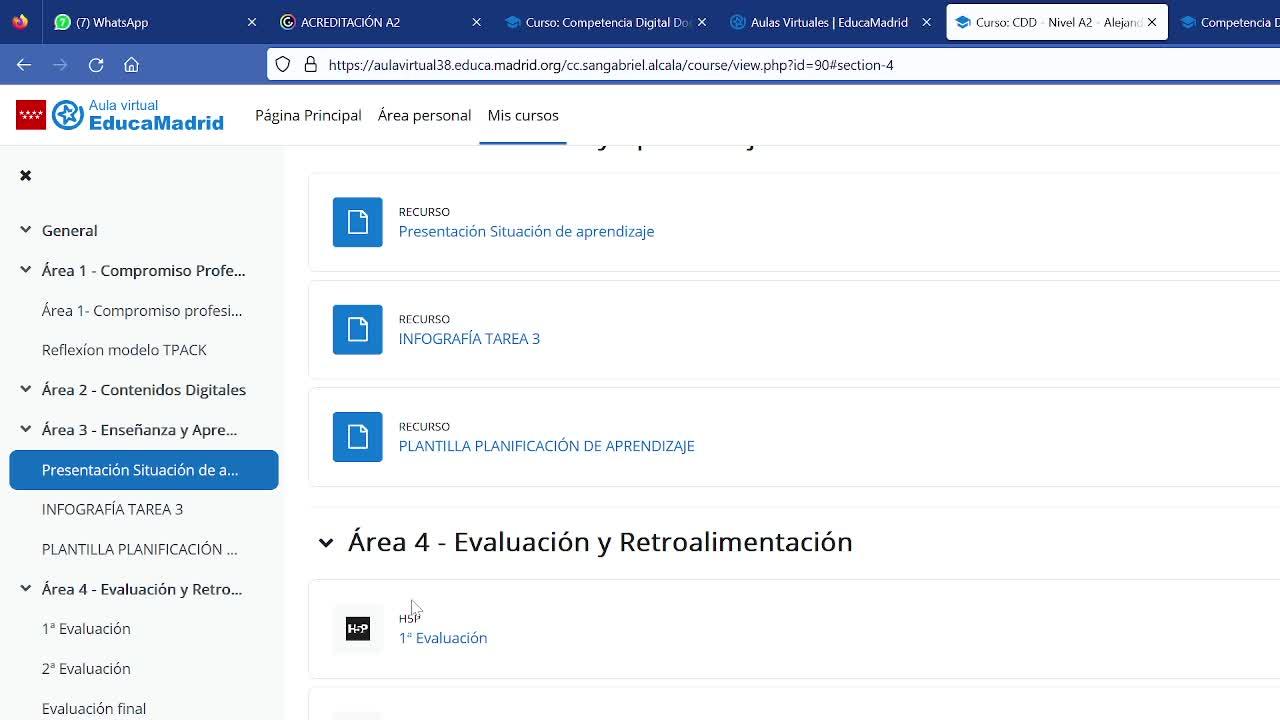Click the shield tracking protection icon
The height and width of the screenshot is (720, 1280).
pyautogui.click(x=283, y=65)
